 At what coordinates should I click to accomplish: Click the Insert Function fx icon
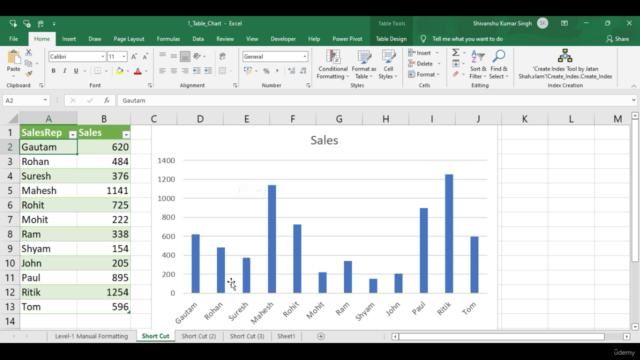[107, 100]
